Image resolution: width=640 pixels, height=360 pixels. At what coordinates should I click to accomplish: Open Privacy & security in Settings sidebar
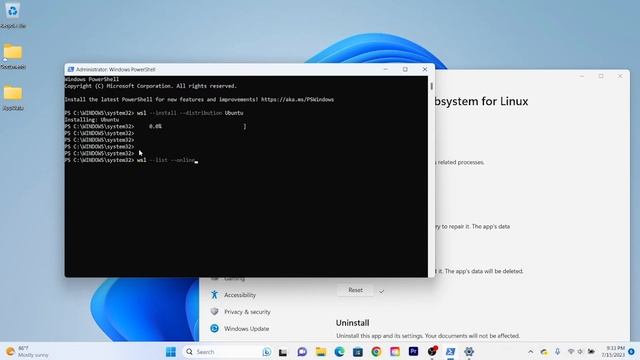247,311
